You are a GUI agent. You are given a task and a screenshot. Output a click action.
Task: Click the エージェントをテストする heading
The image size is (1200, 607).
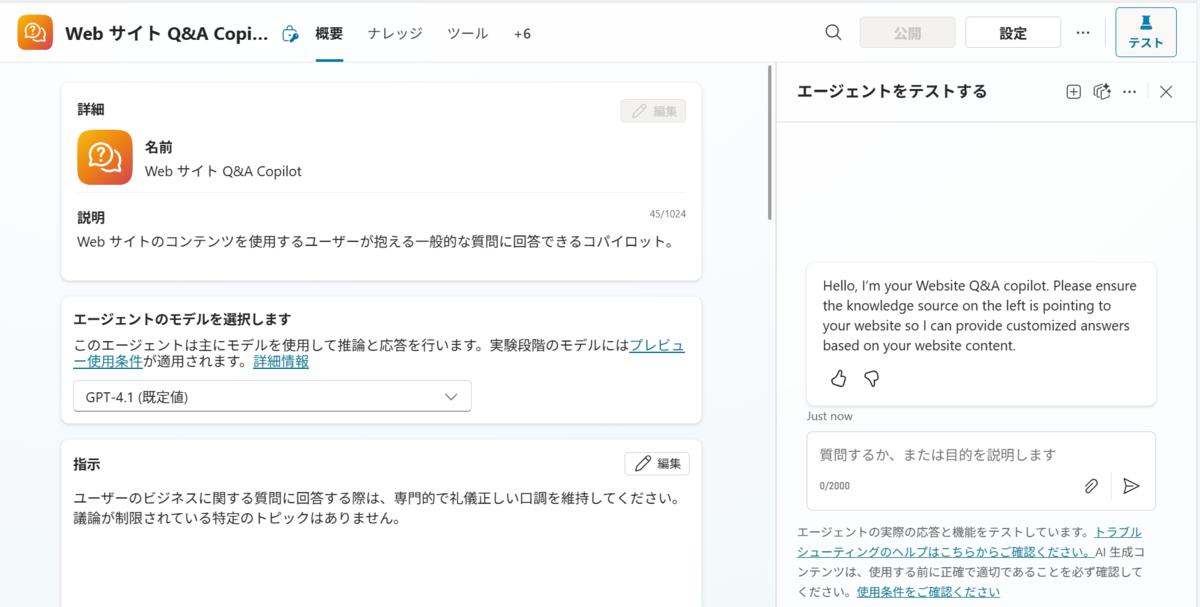click(892, 91)
